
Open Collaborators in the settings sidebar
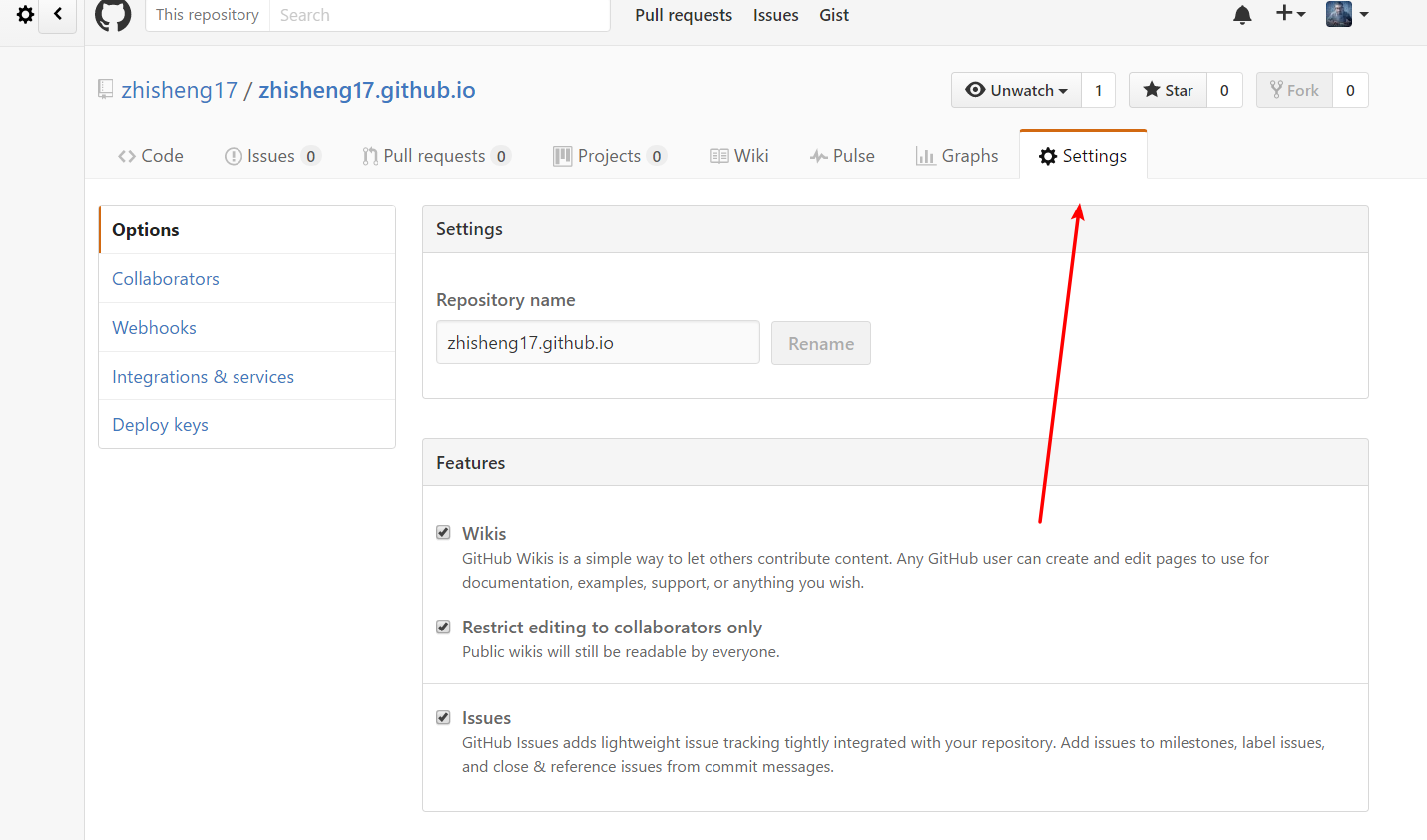click(247, 278)
